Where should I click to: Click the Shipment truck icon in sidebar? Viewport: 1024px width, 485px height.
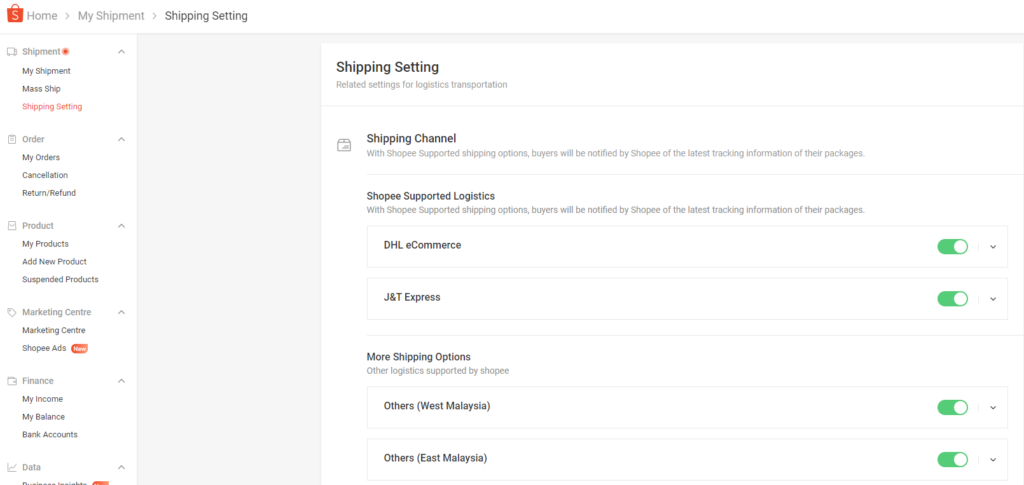coord(12,52)
